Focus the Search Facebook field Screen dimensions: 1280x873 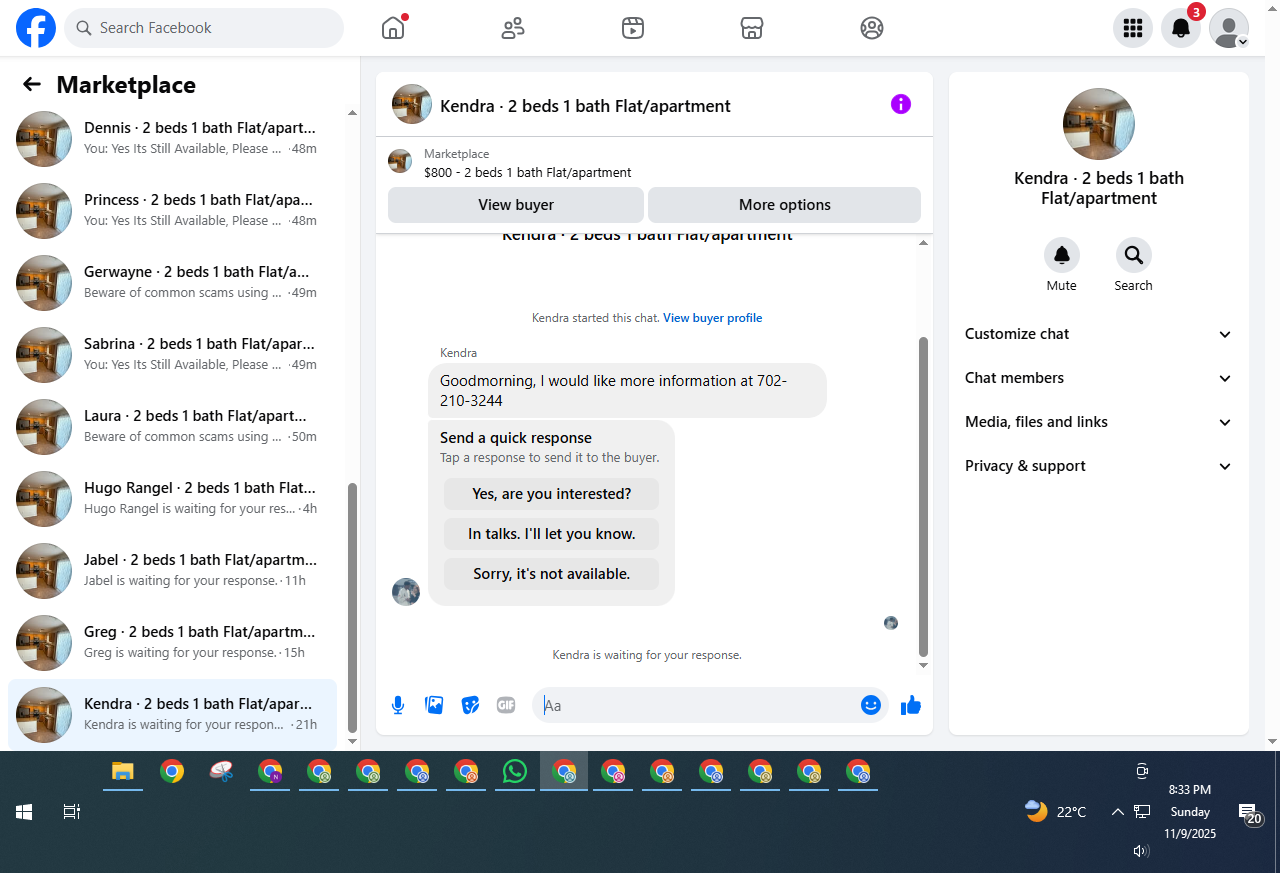point(204,28)
